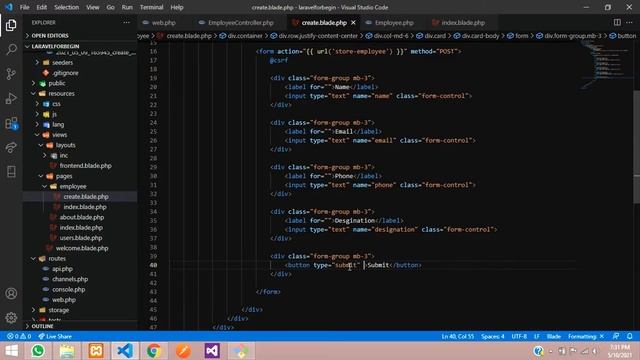The width and height of the screenshot is (640, 360).
Task: Open the Accounts icon
Action: pyautogui.click(x=11, y=293)
